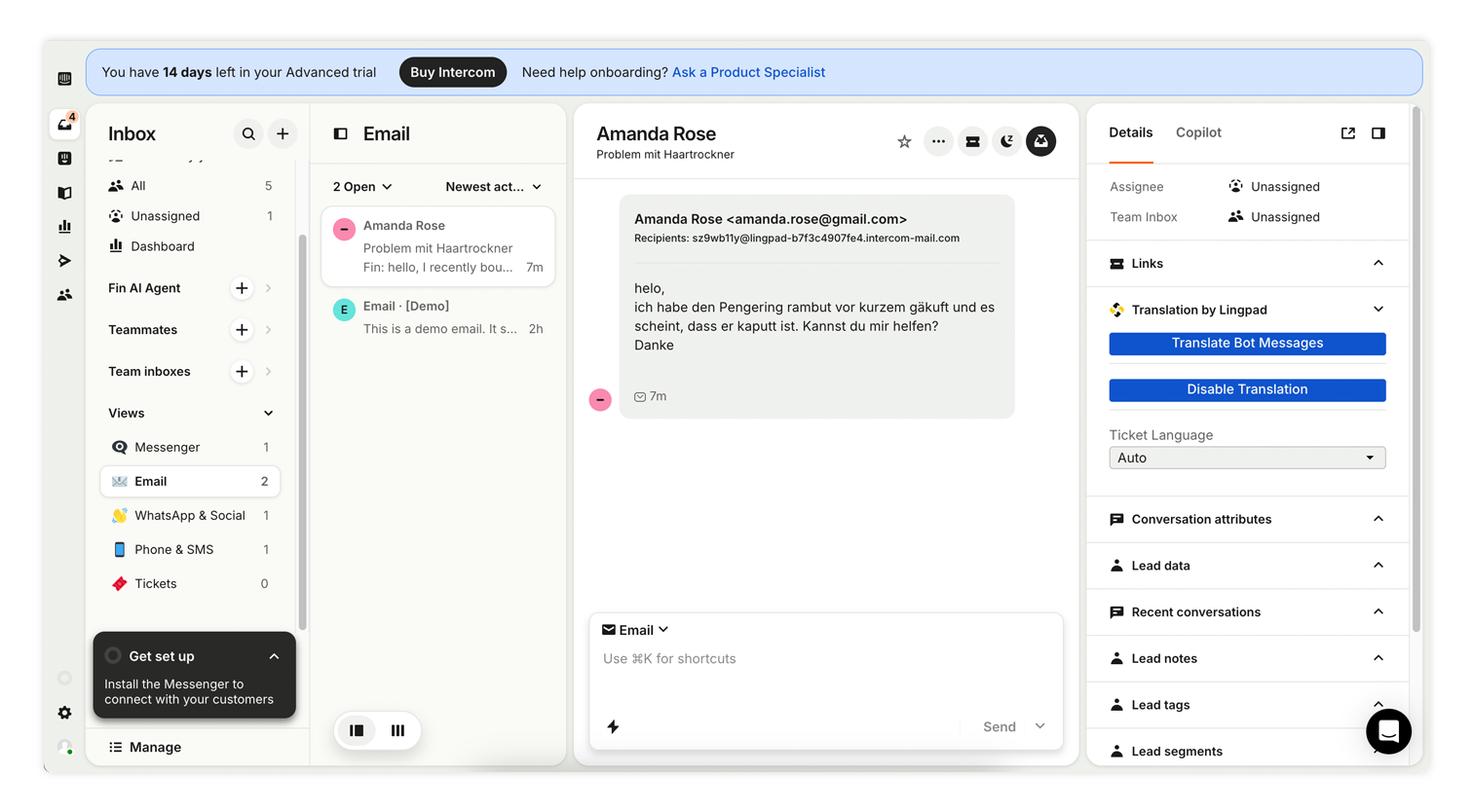Click the Get set up progress circle
Screen dimensions: 1473x812
113,656
